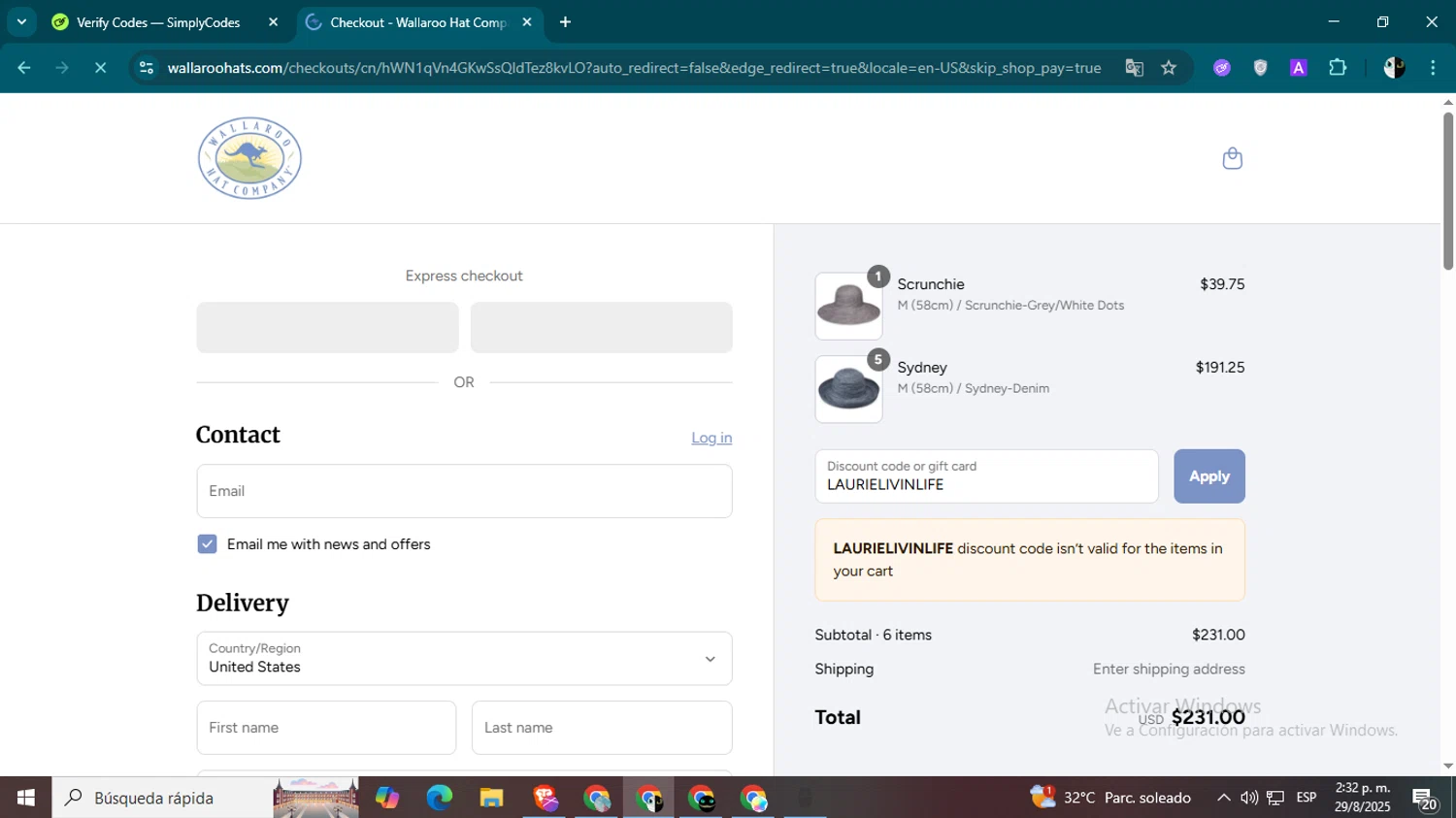The image size is (1456, 818).
Task: Open the site information icon in address bar
Action: pos(147,68)
